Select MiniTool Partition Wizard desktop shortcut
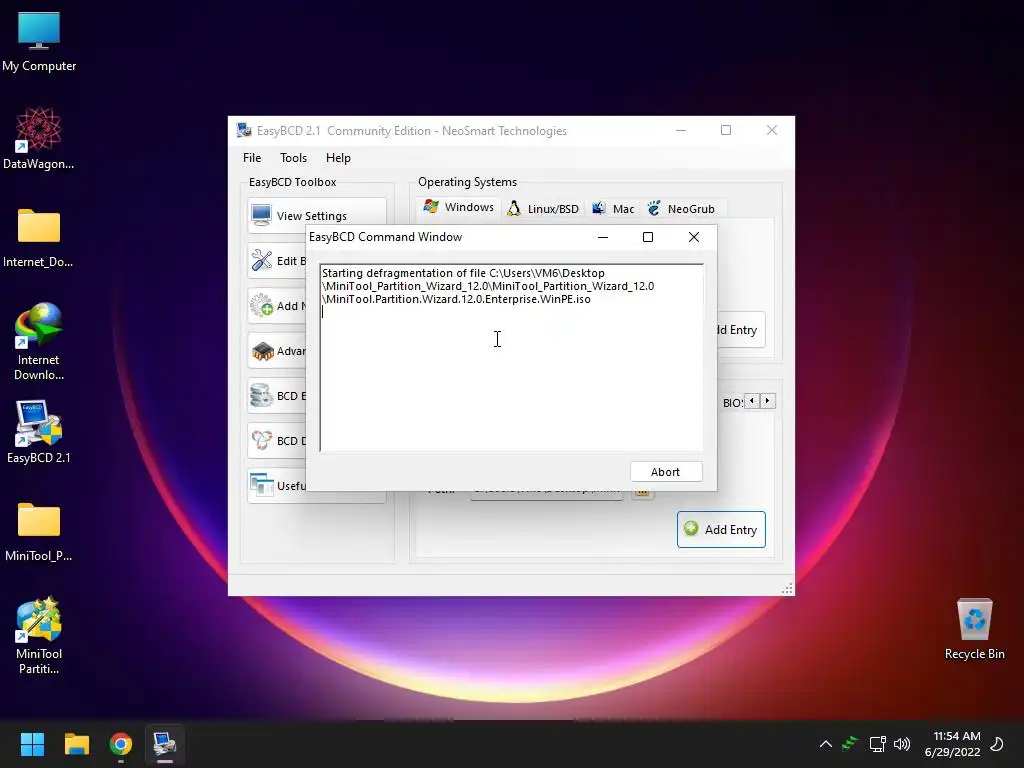Viewport: 1024px width, 768px height. (x=39, y=635)
